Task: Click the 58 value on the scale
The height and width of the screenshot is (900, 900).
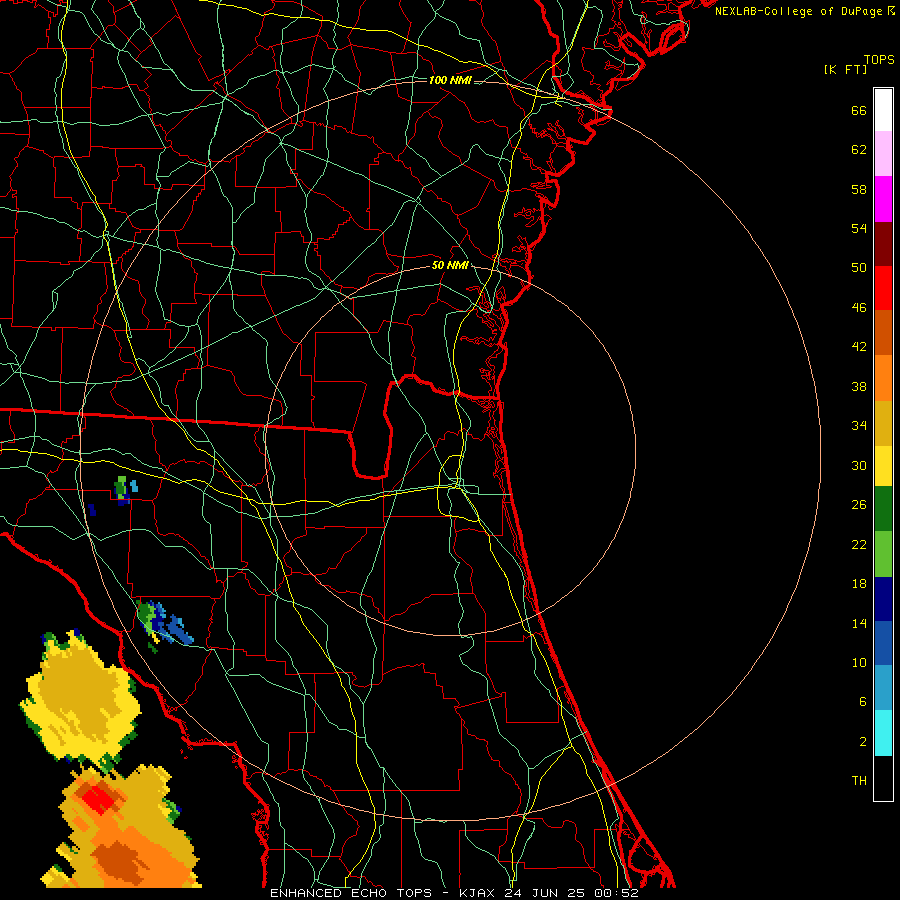Action: pyautogui.click(x=859, y=189)
